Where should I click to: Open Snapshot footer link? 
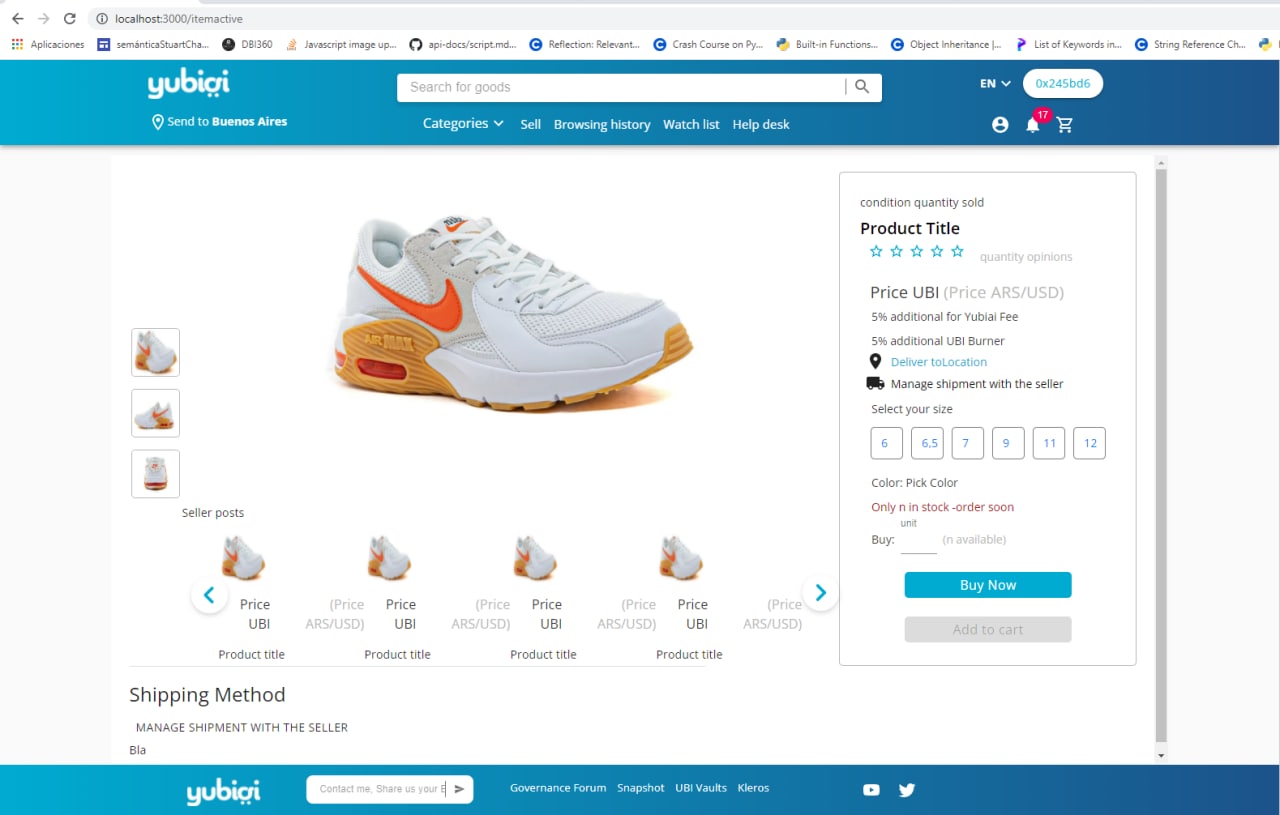pyautogui.click(x=641, y=788)
